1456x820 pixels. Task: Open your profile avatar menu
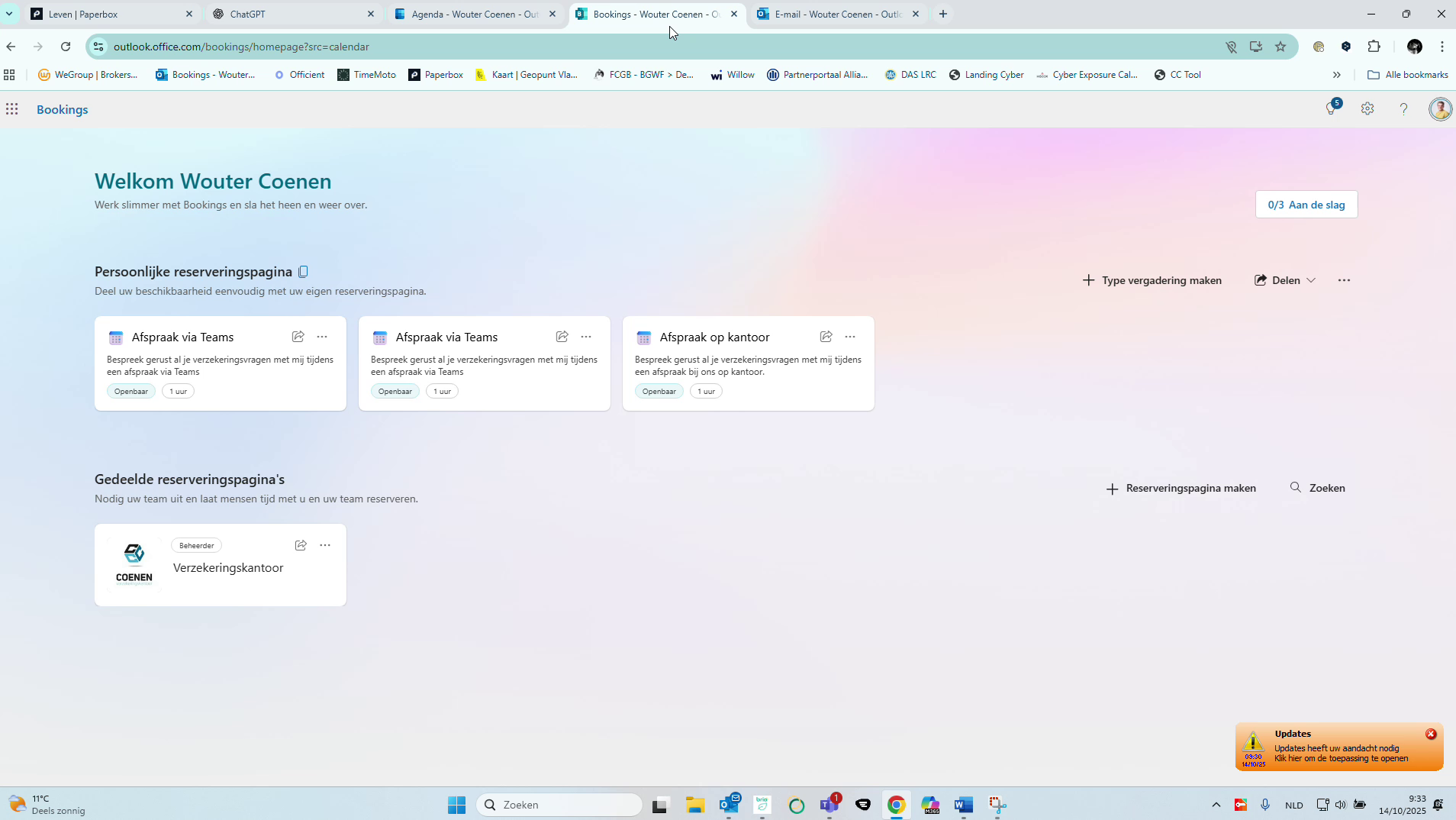1439,108
